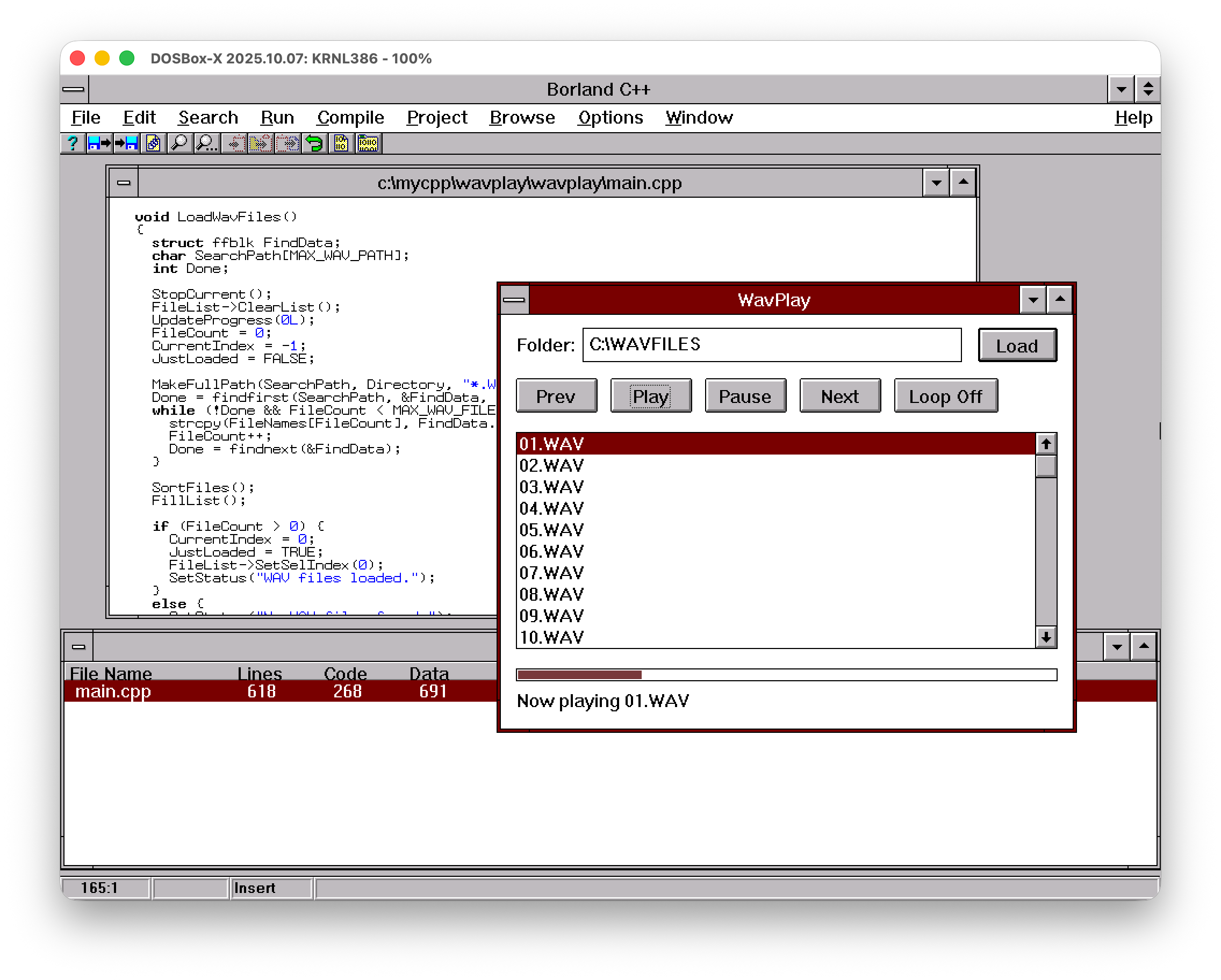Click the WavPlay file list scroll-up arrow
The width and height of the screenshot is (1221, 980).
point(1046,444)
